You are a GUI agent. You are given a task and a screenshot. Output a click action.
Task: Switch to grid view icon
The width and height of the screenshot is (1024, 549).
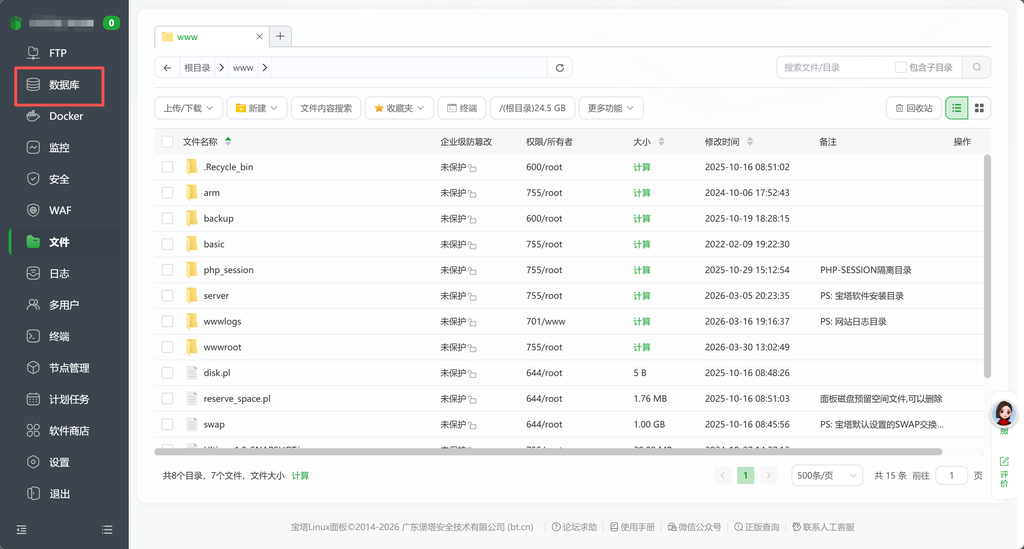coord(979,108)
